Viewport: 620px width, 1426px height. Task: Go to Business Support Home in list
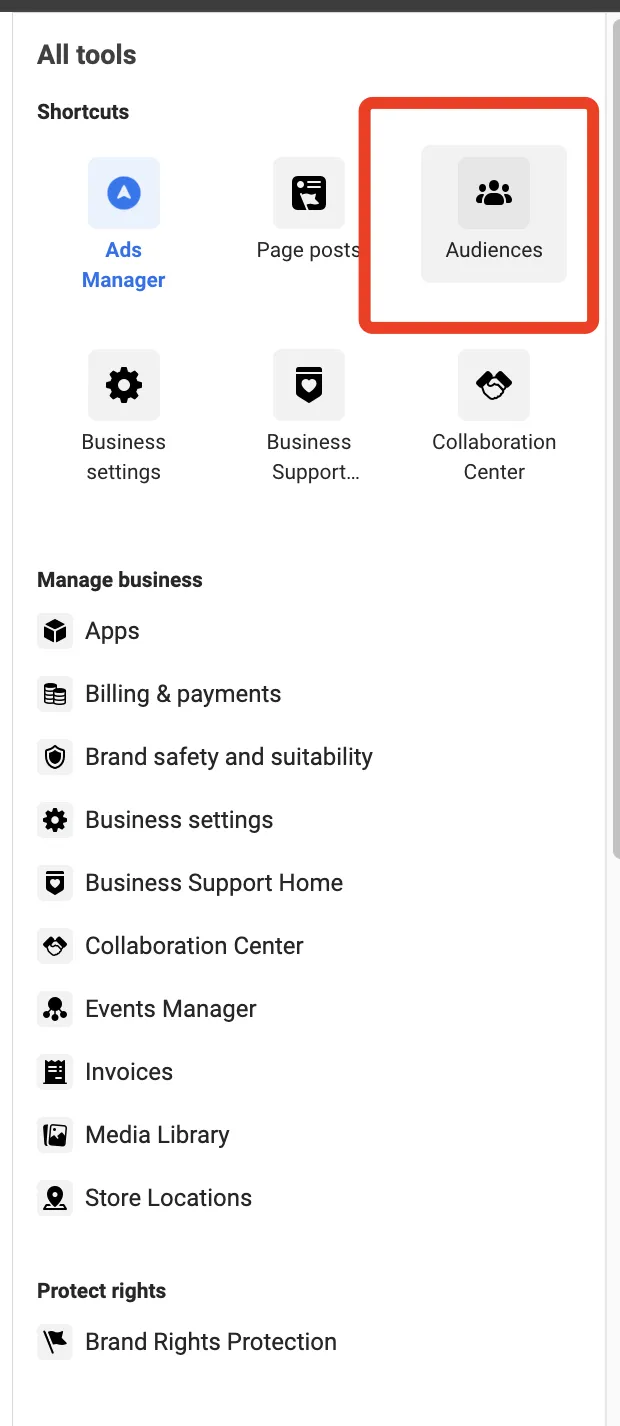click(x=214, y=883)
